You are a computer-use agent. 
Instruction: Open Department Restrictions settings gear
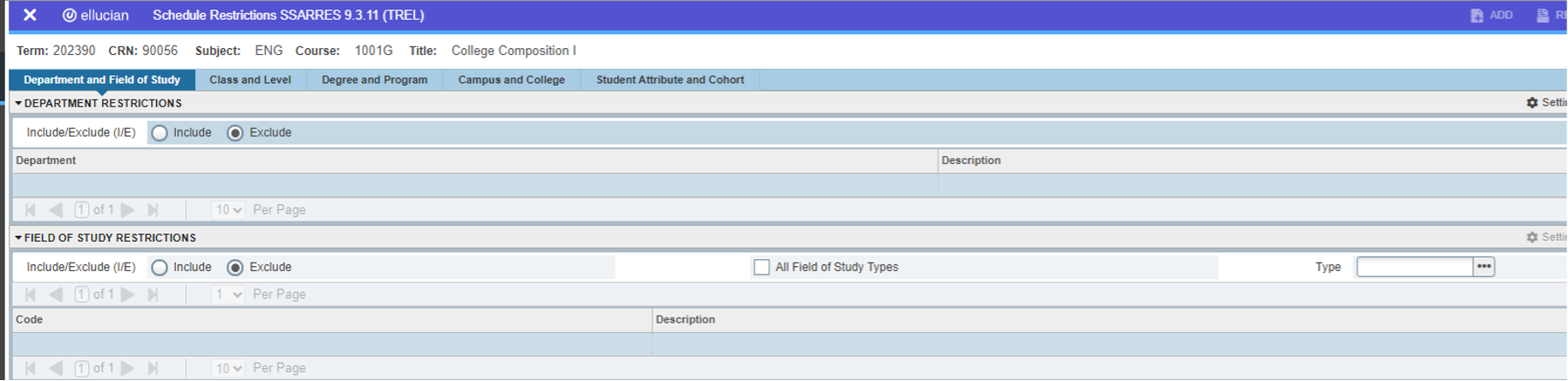[x=1532, y=103]
